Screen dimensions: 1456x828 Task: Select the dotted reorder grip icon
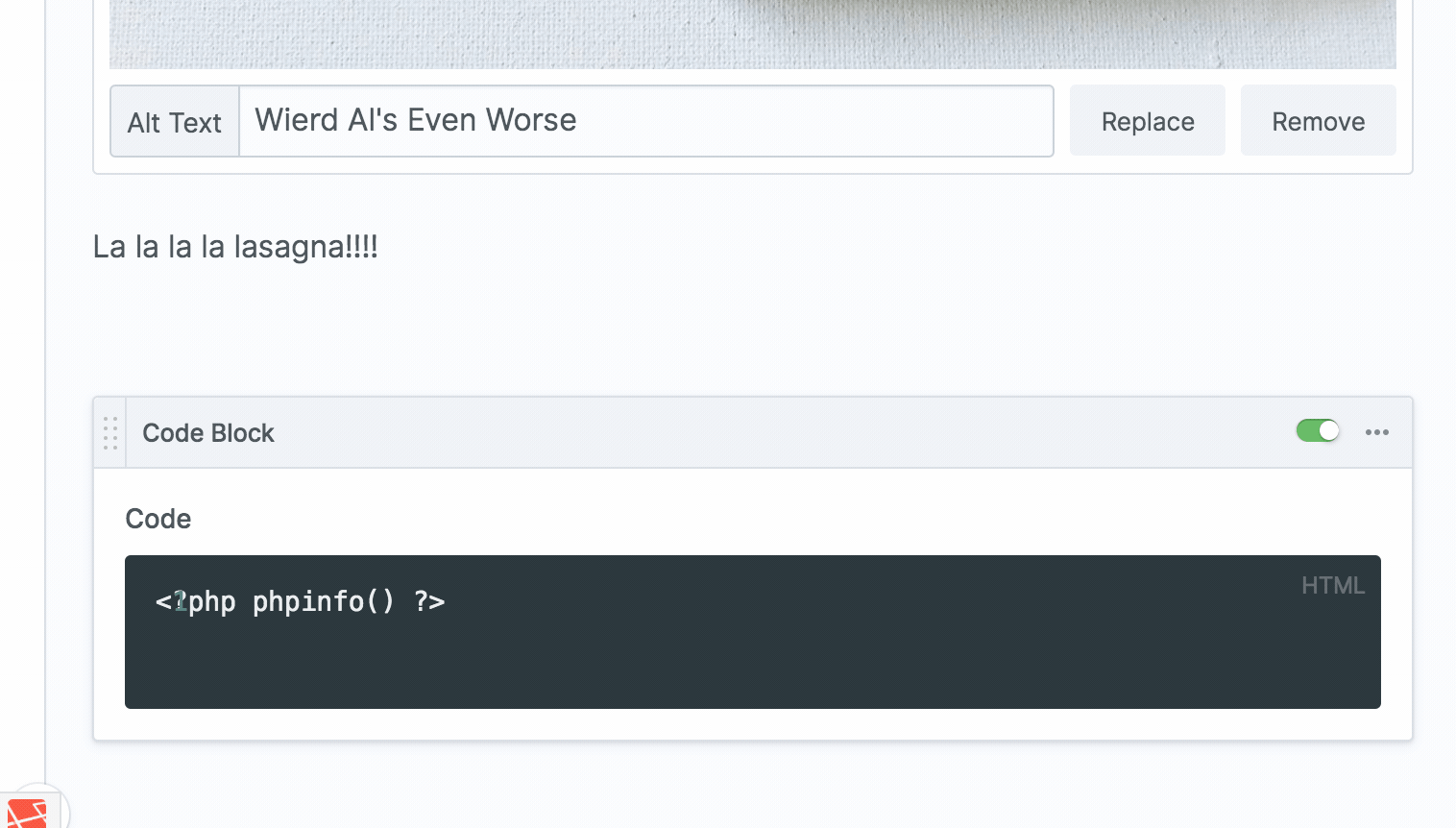(110, 432)
